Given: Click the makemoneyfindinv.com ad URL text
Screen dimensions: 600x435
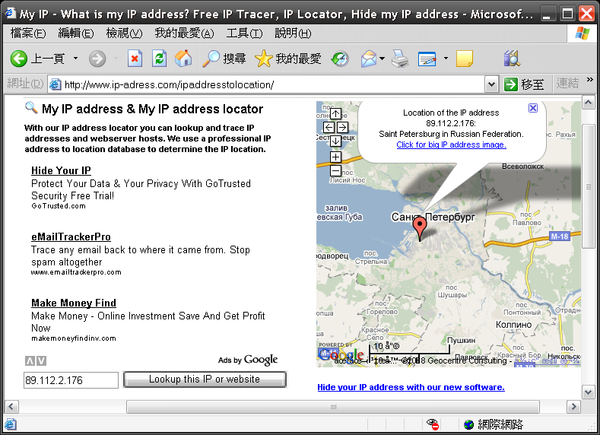Looking at the screenshot, I should point(74,338).
